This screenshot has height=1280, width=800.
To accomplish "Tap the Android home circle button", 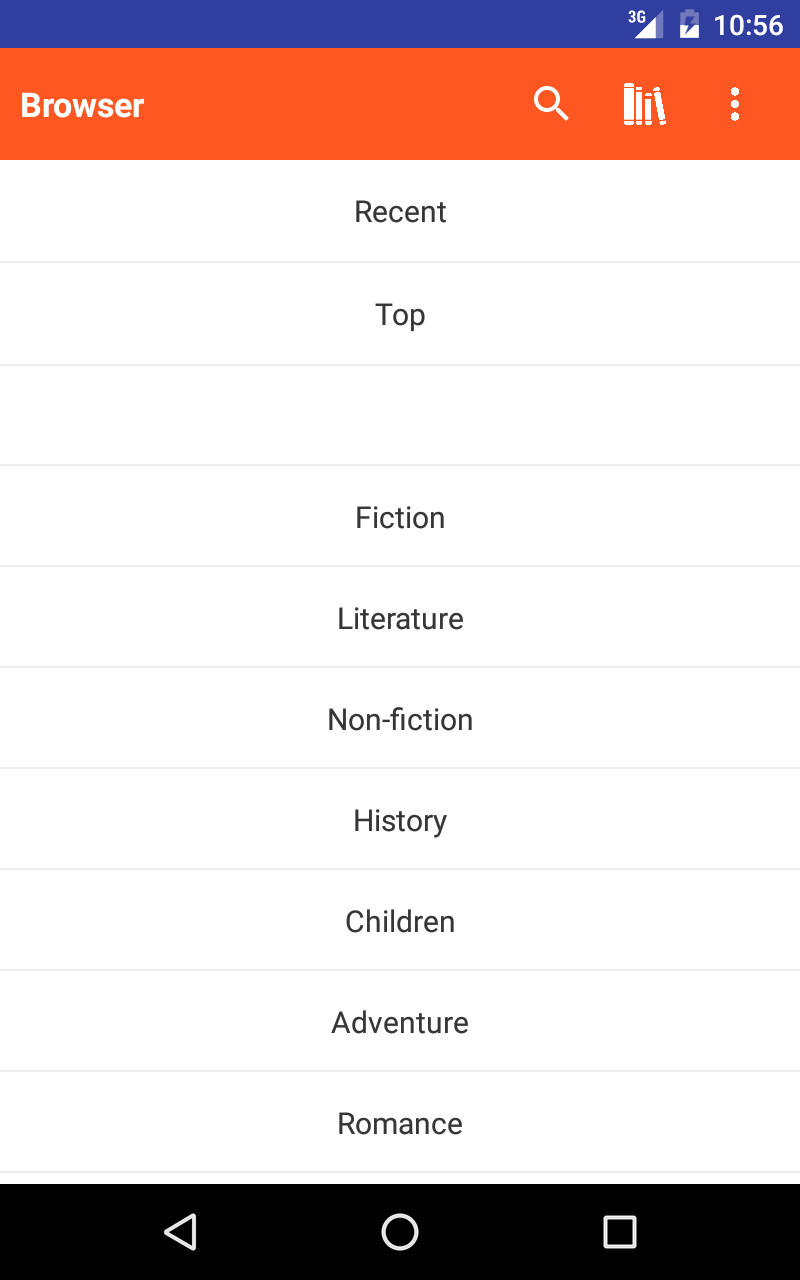I will point(400,1232).
